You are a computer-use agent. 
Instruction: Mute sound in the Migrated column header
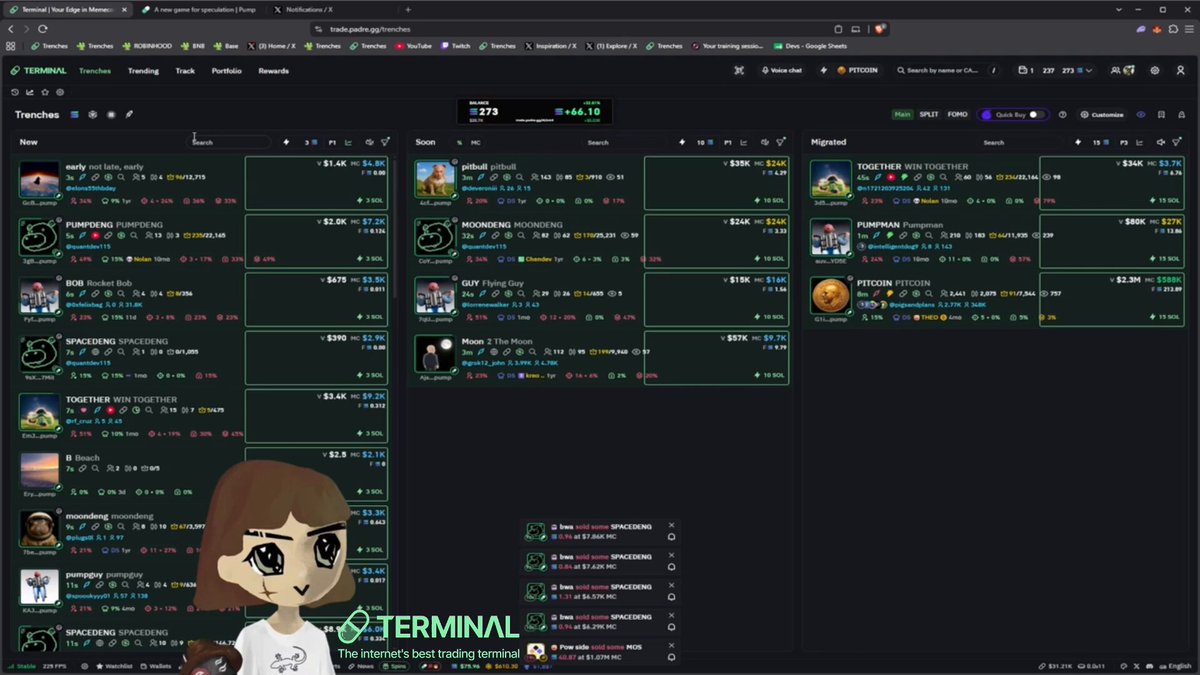click(1160, 142)
